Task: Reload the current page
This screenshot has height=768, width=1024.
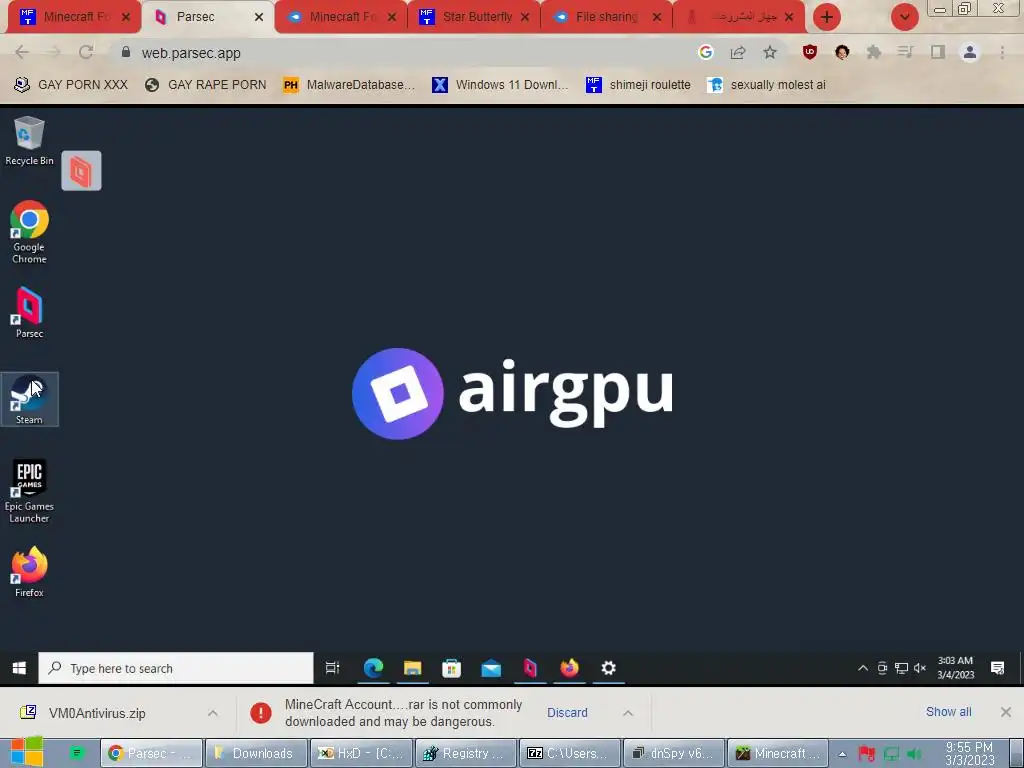Action: click(86, 52)
